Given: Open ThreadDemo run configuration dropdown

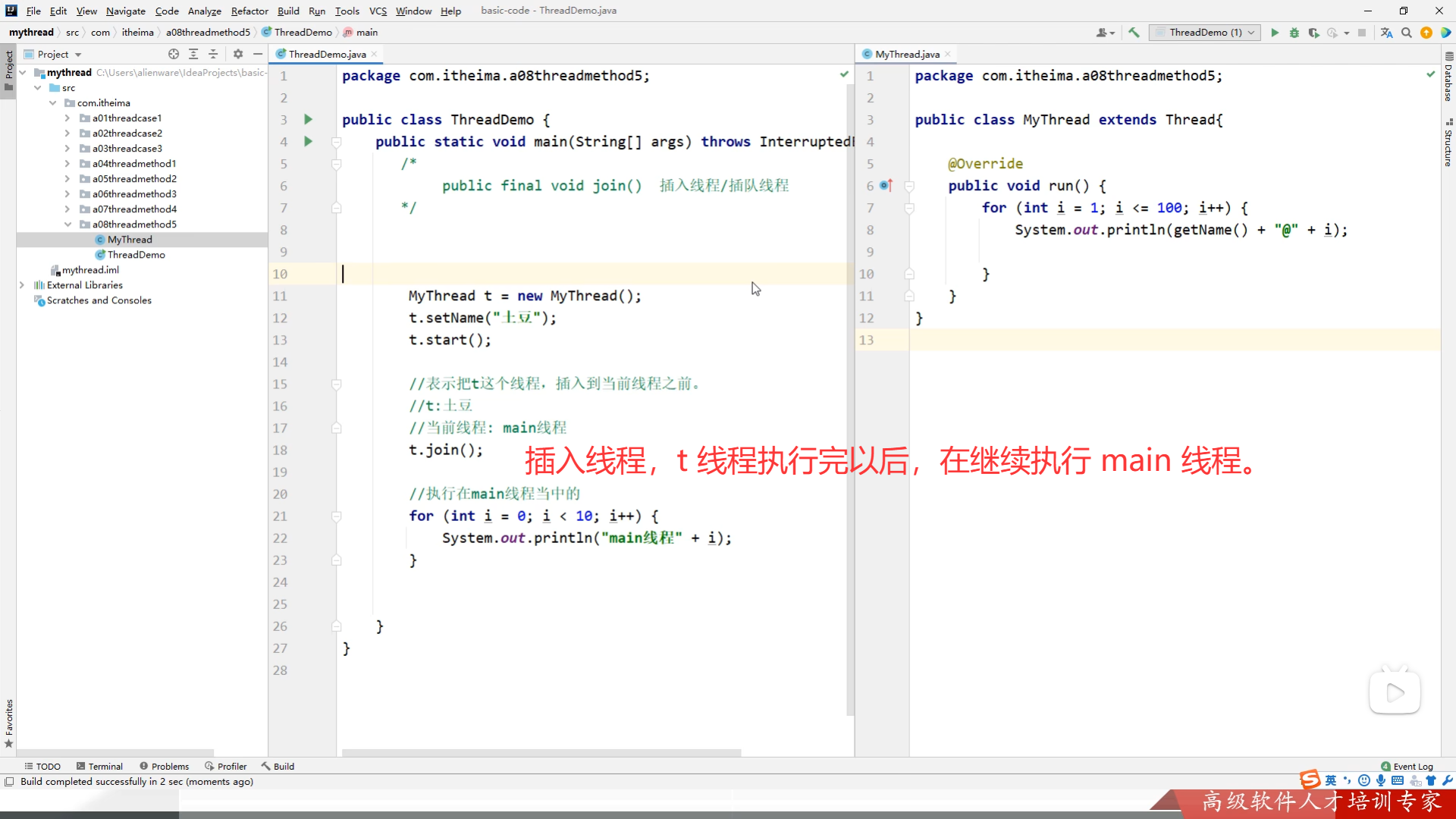Looking at the screenshot, I should click(x=1204, y=33).
